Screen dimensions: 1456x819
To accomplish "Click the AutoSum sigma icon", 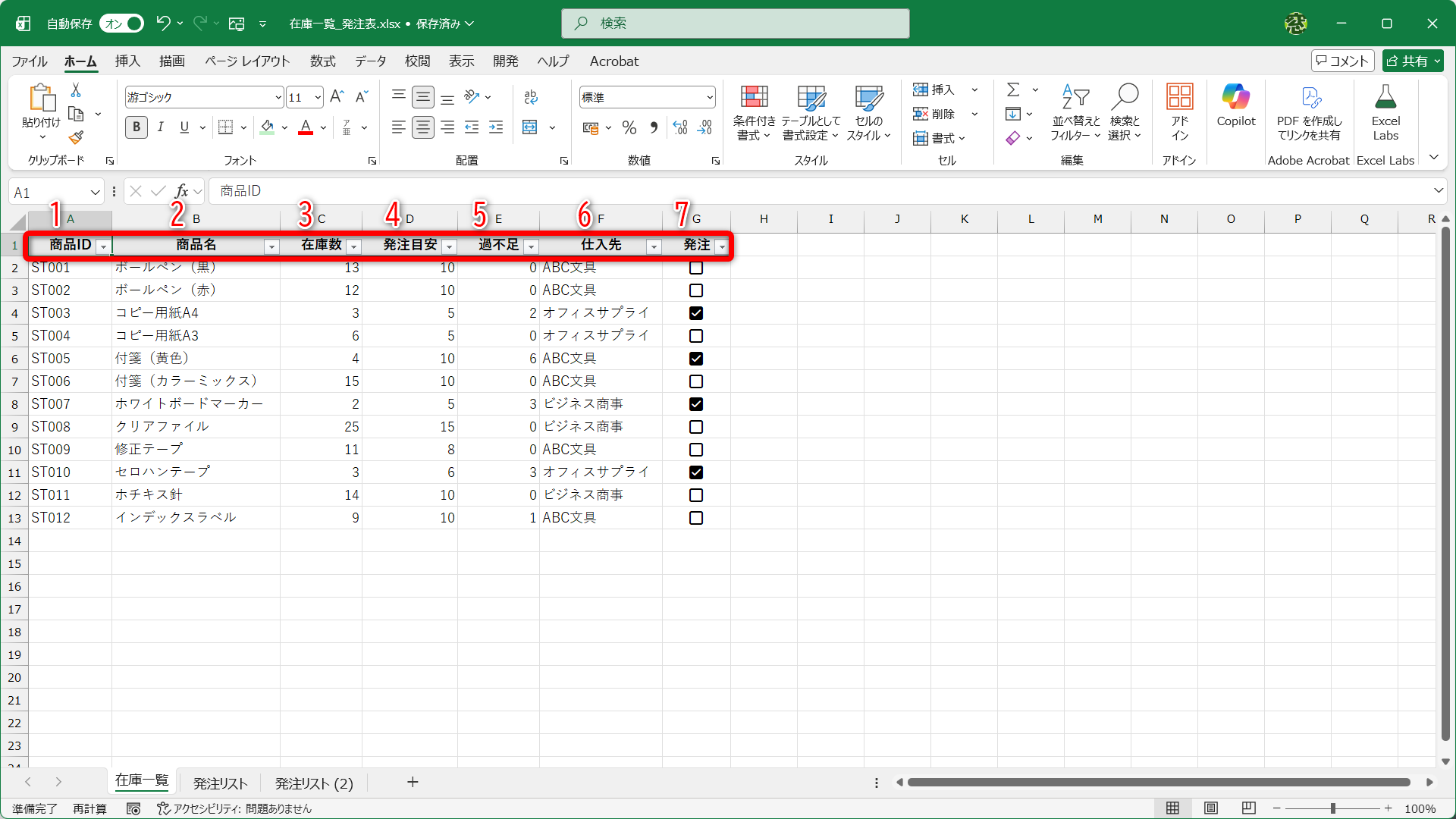I will point(1013,89).
